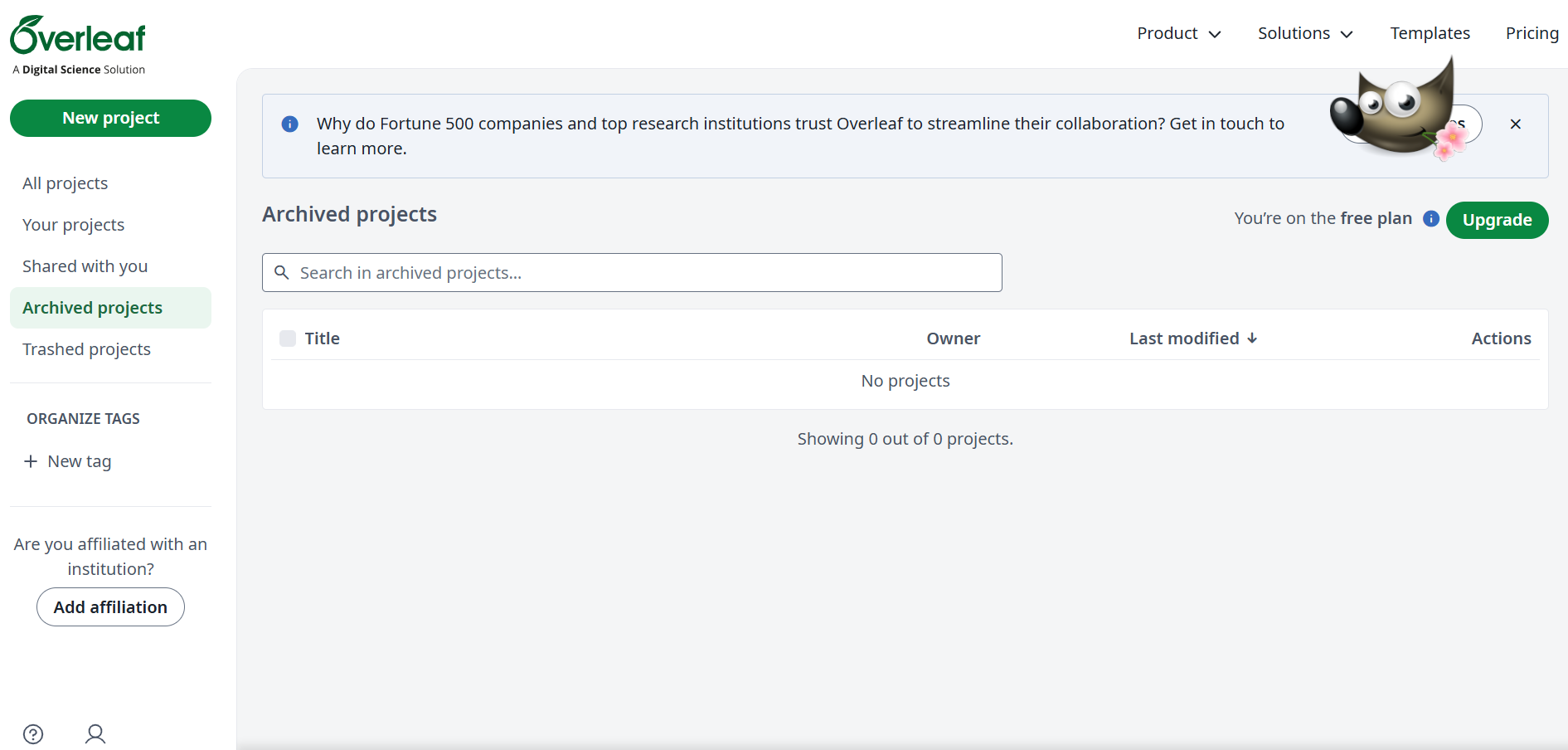1568x750 pixels.
Task: Click 'A Digital Science Solution' tagline
Action: [79, 70]
